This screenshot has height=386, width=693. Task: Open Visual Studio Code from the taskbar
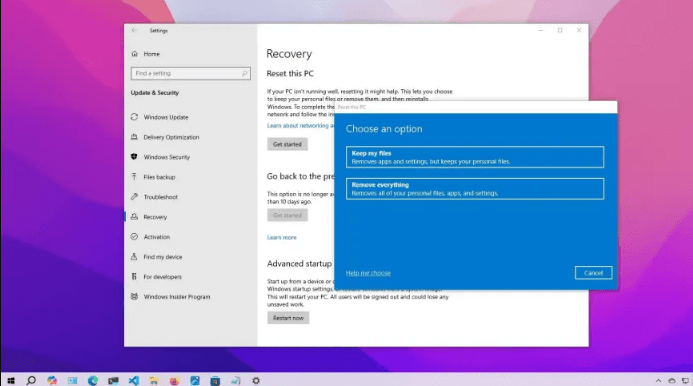tap(133, 380)
